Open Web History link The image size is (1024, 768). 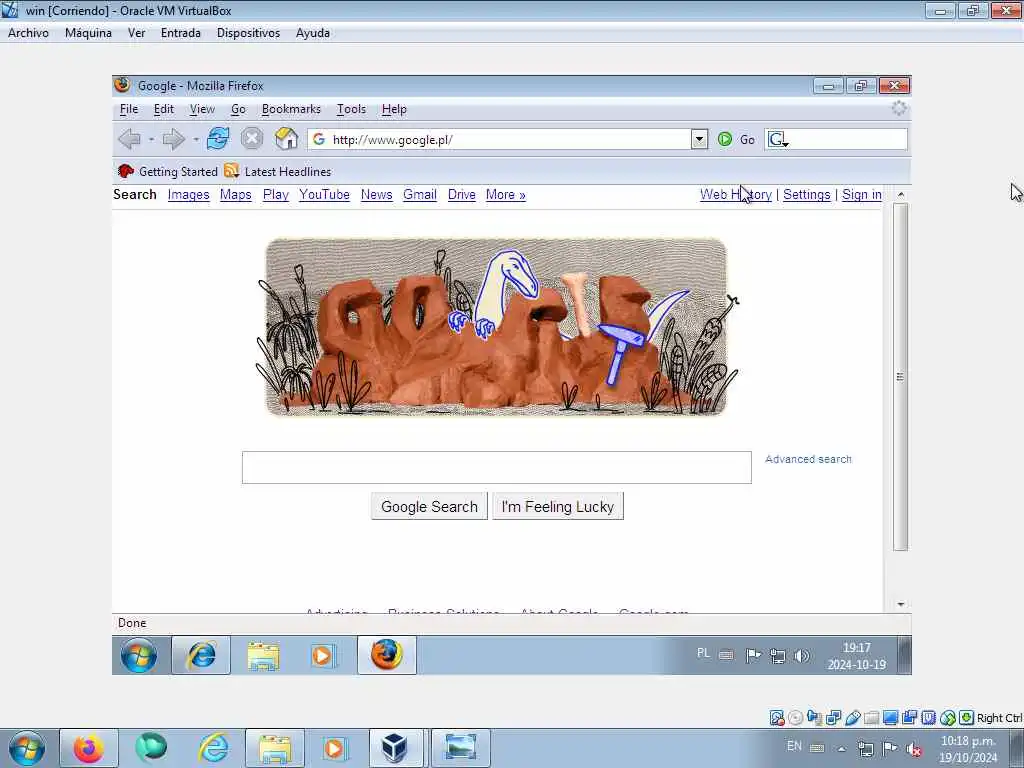click(735, 195)
